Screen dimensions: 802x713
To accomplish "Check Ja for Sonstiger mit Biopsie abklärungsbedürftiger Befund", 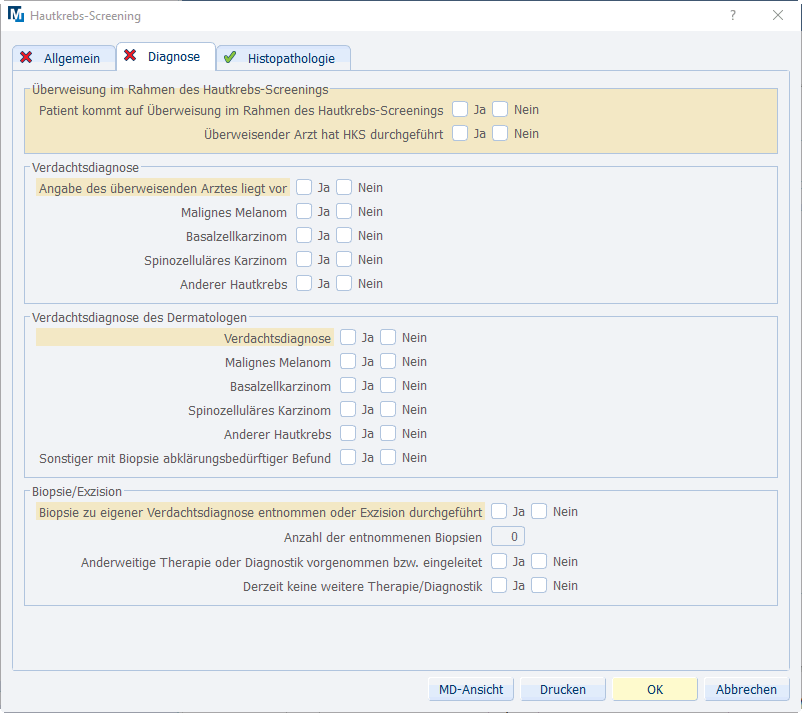I will 348,458.
